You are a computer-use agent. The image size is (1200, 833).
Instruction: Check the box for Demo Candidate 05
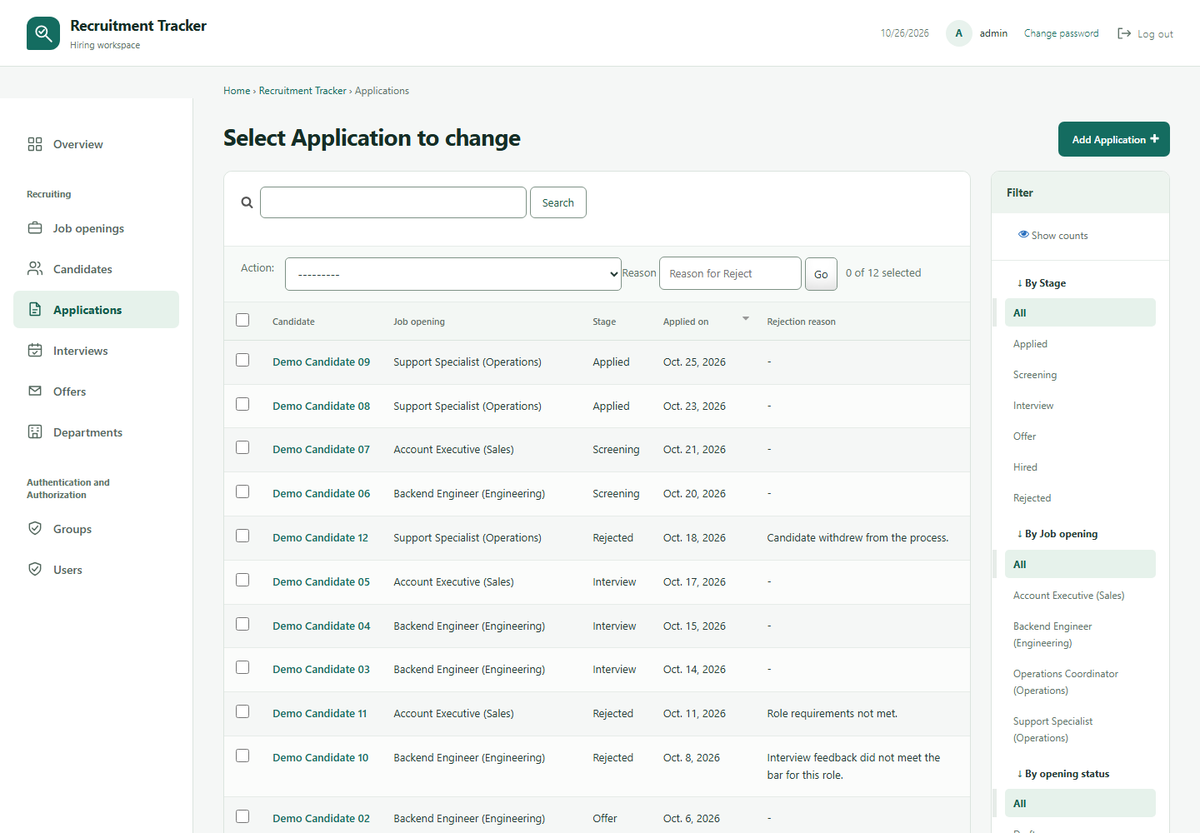[242, 580]
